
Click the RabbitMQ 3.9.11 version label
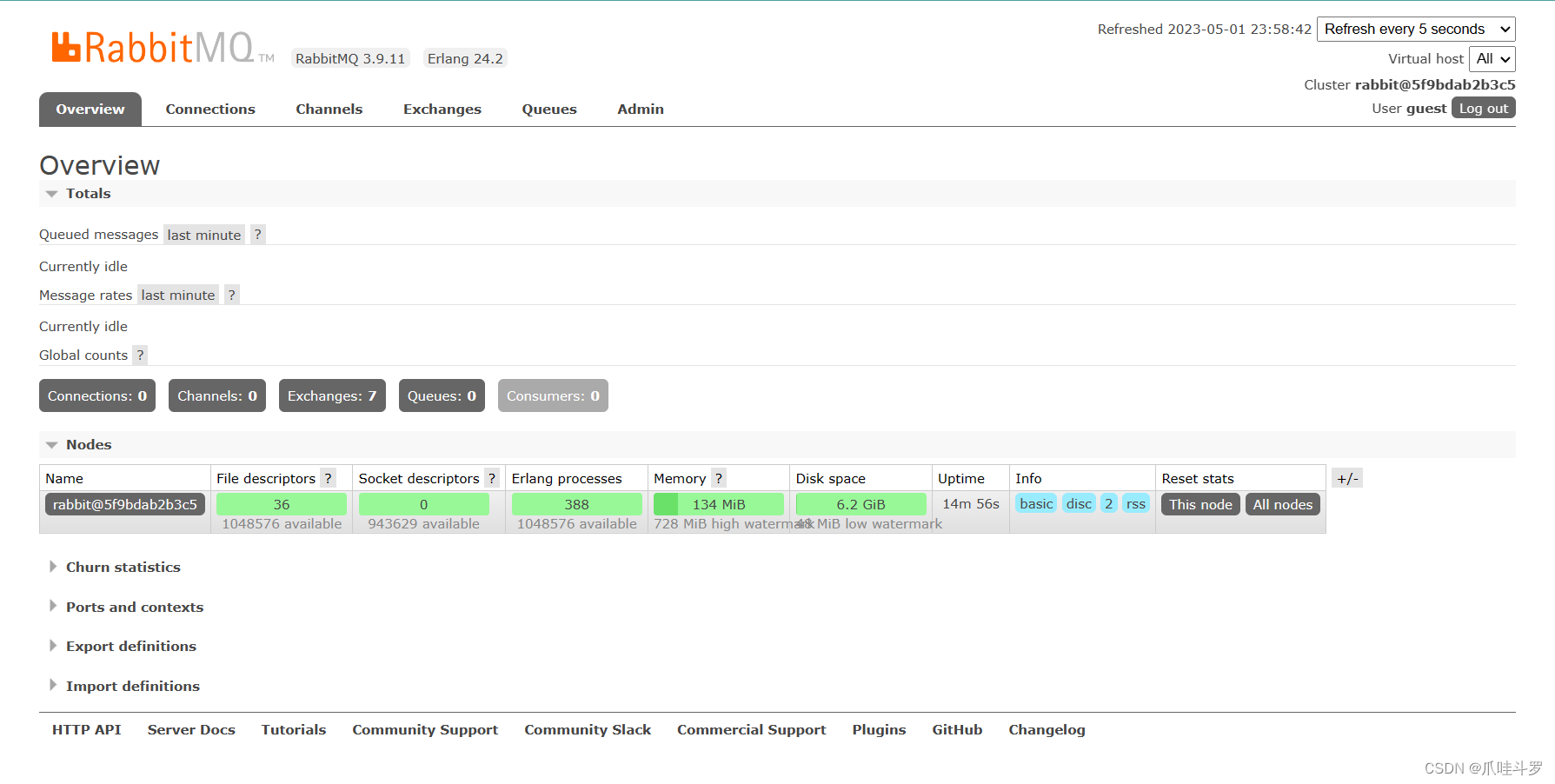pyautogui.click(x=350, y=58)
